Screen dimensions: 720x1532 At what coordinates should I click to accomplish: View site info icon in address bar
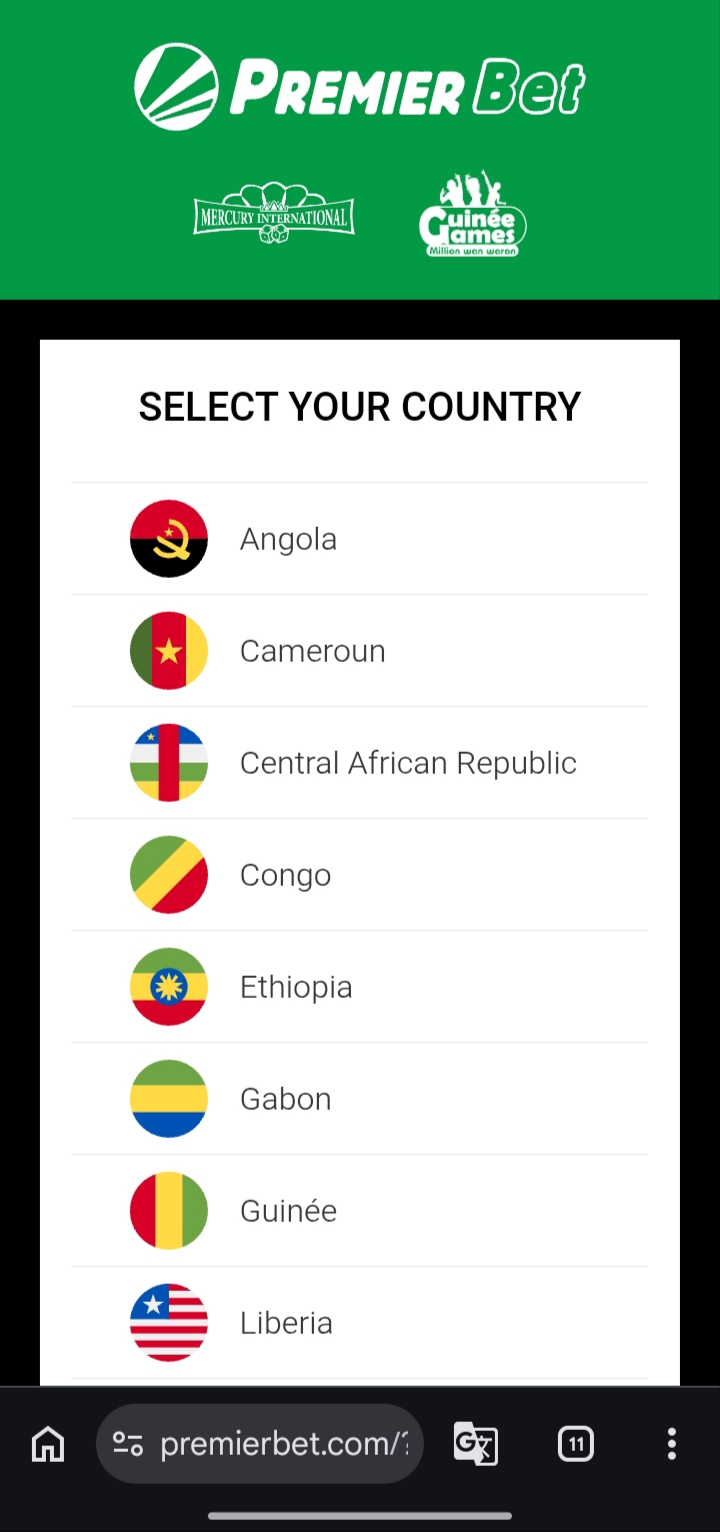(x=128, y=1444)
